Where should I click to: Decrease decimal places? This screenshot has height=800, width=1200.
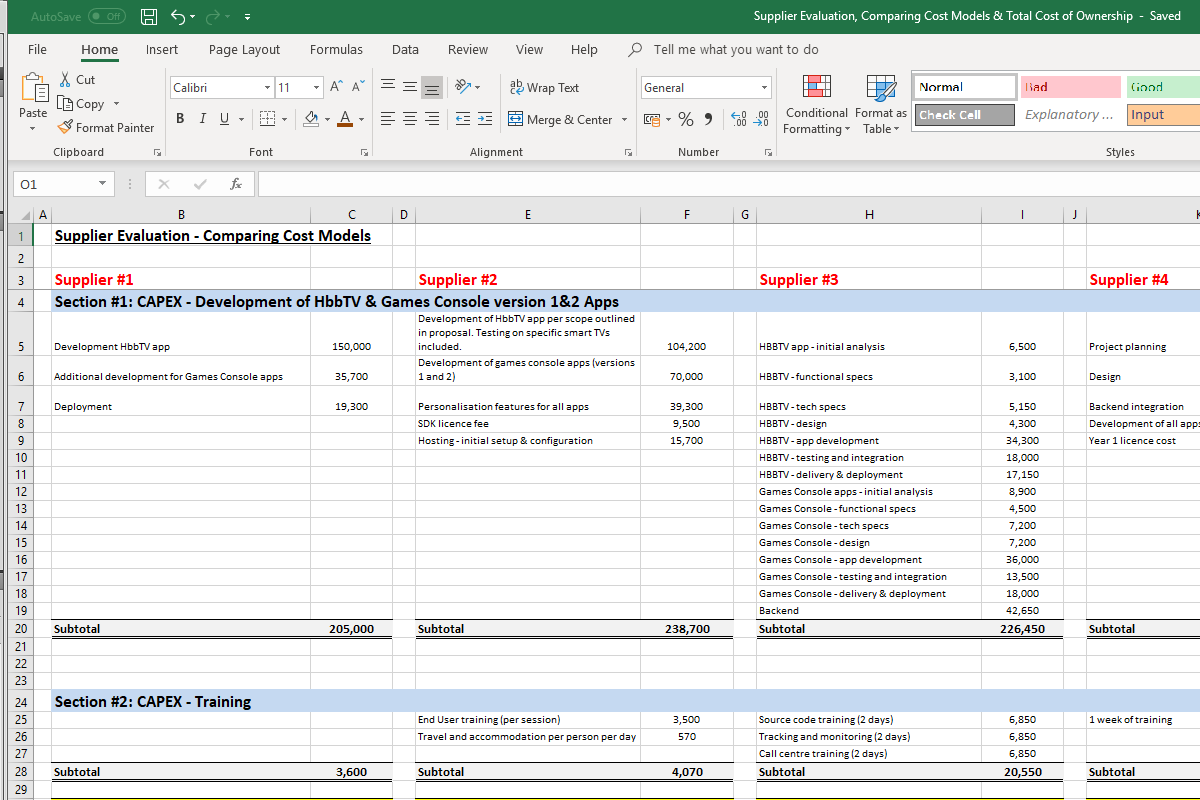pos(760,119)
